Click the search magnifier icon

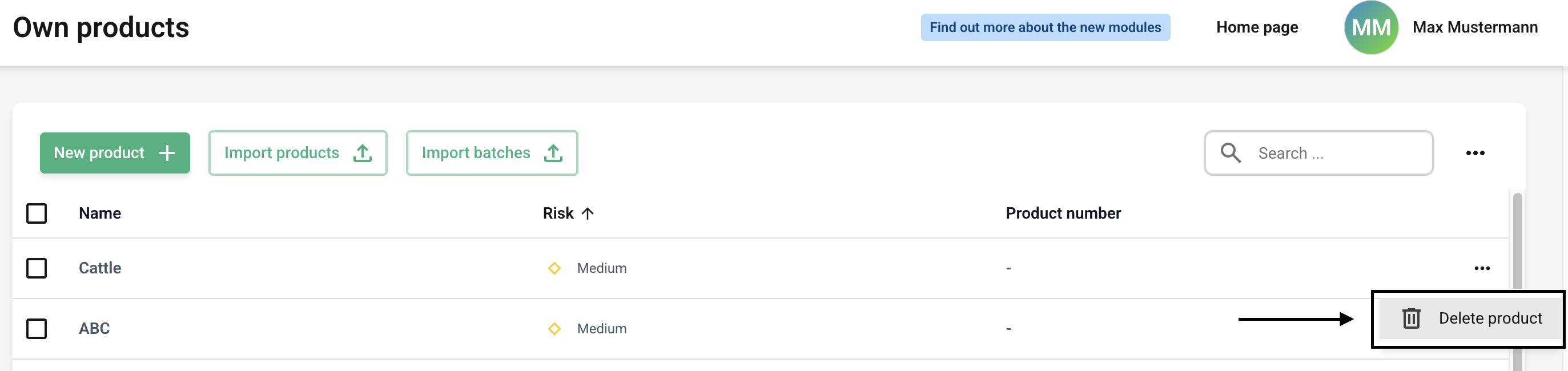(1230, 152)
